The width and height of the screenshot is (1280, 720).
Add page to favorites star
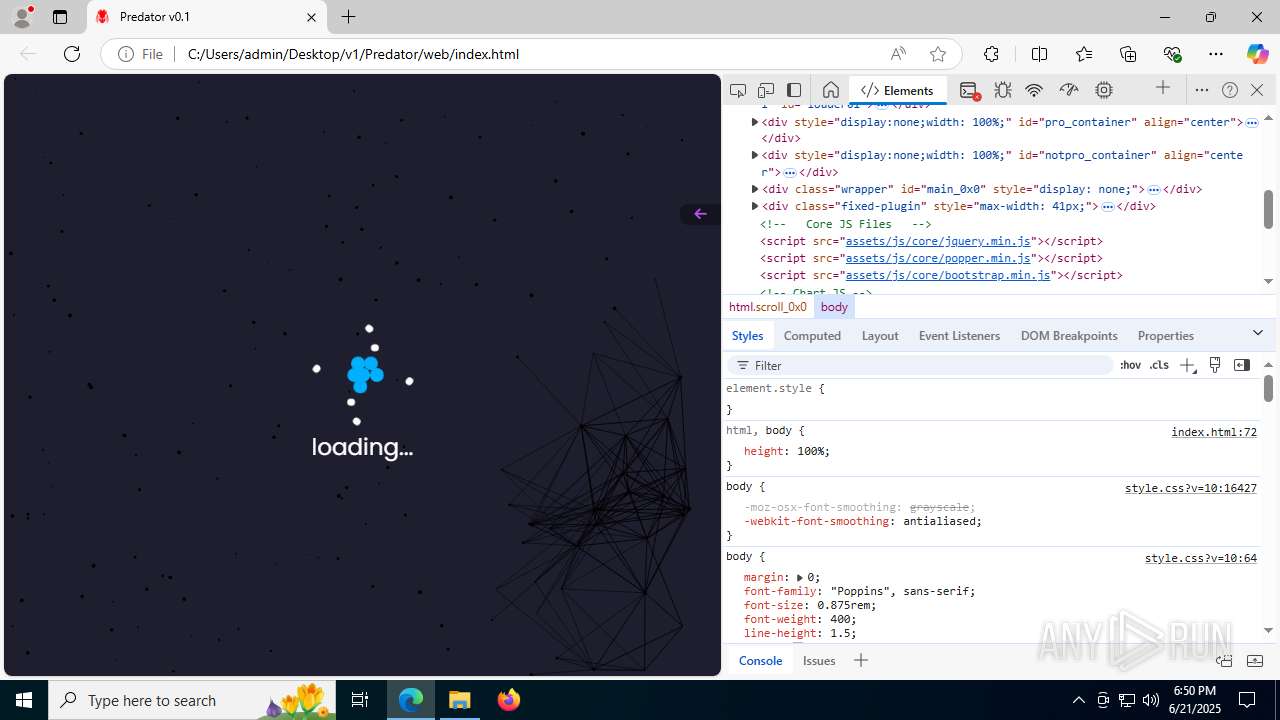[937, 54]
